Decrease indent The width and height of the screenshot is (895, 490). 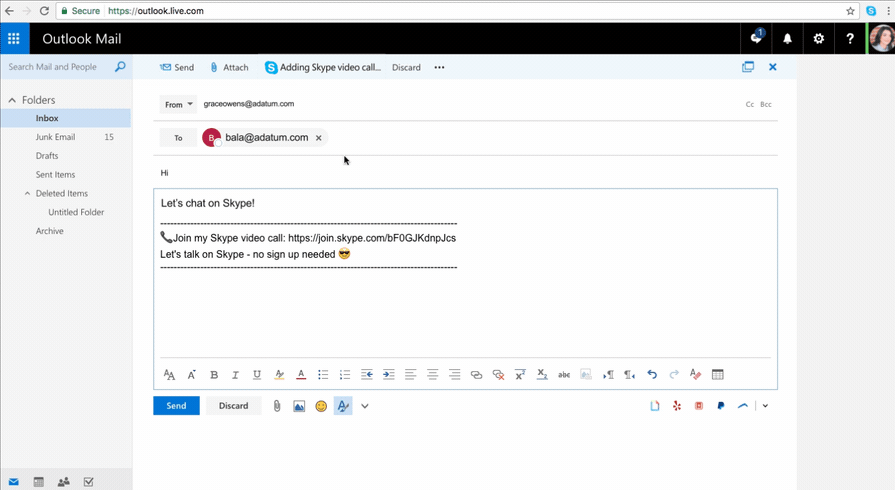[x=366, y=375]
